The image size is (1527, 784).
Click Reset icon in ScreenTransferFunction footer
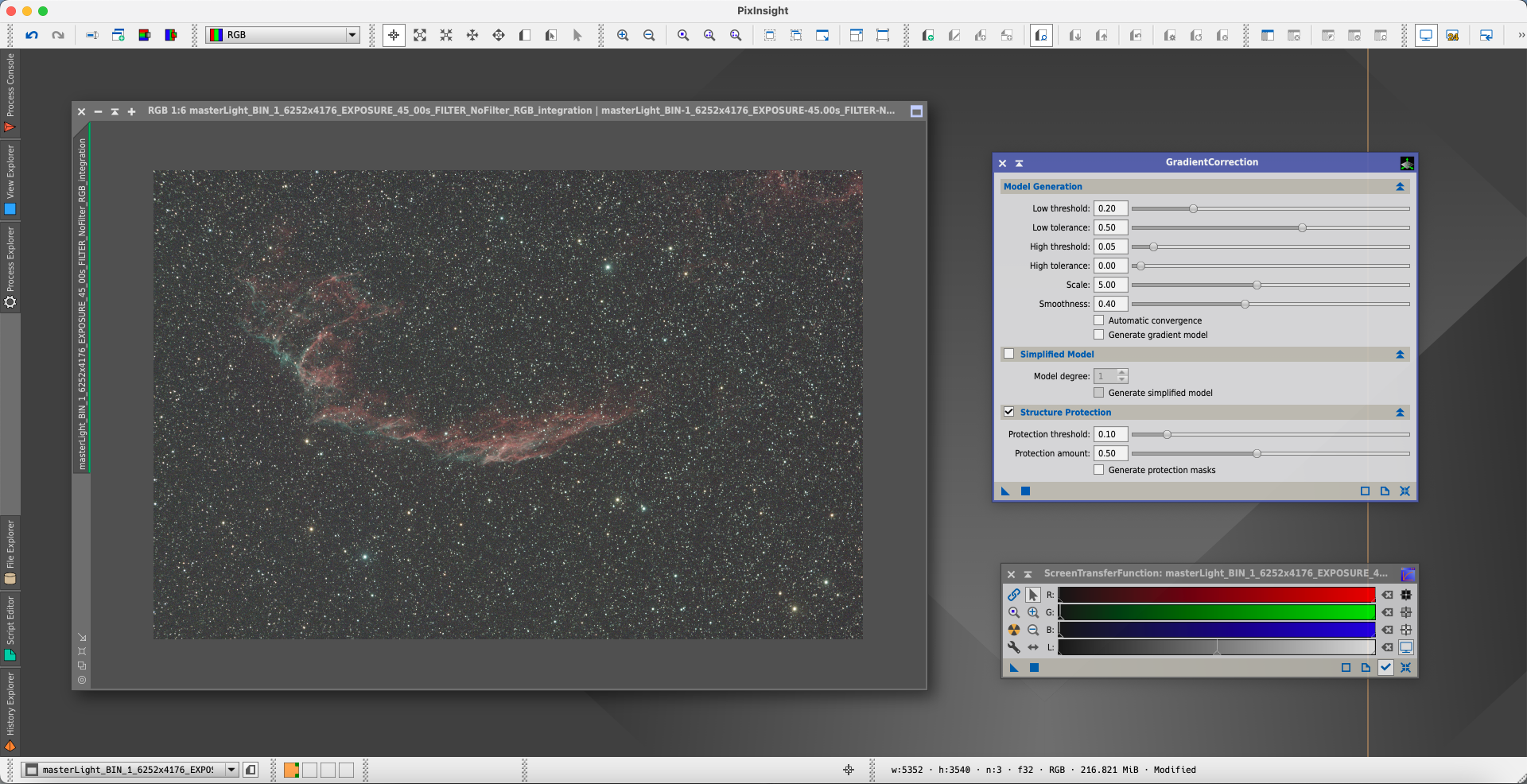coord(1405,668)
